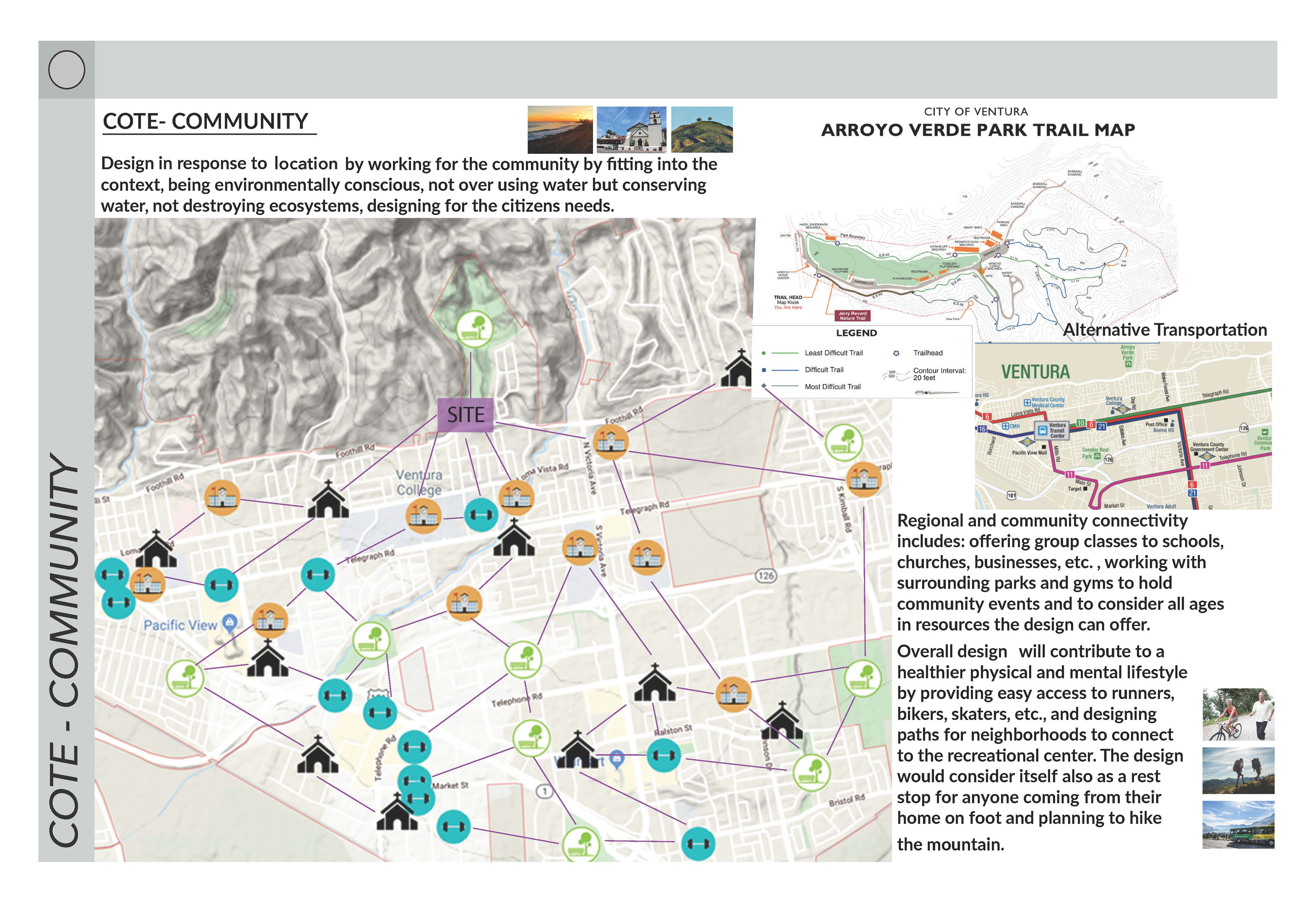Select the park icon inside the green area above SITE
1316x903 pixels.
(474, 330)
